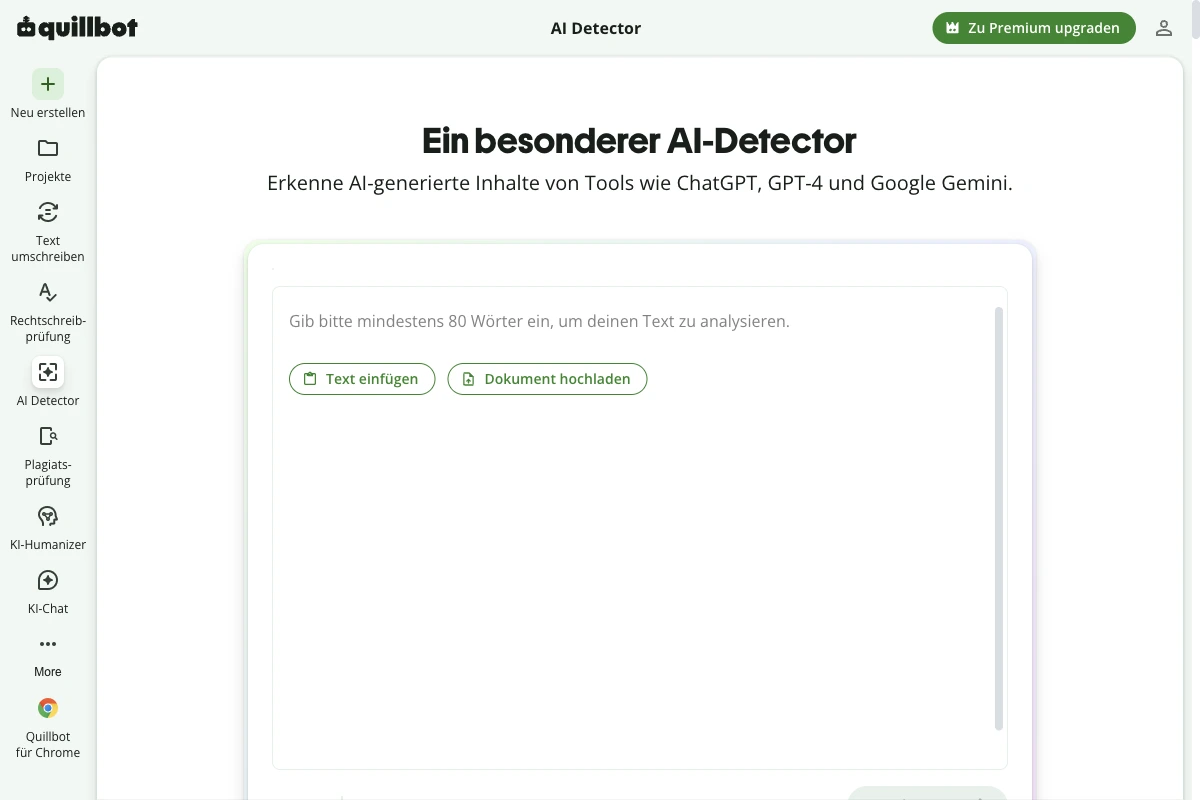Image resolution: width=1200 pixels, height=800 pixels.
Task: Click the KI-Humanizer sidebar label
Action: [48, 545]
